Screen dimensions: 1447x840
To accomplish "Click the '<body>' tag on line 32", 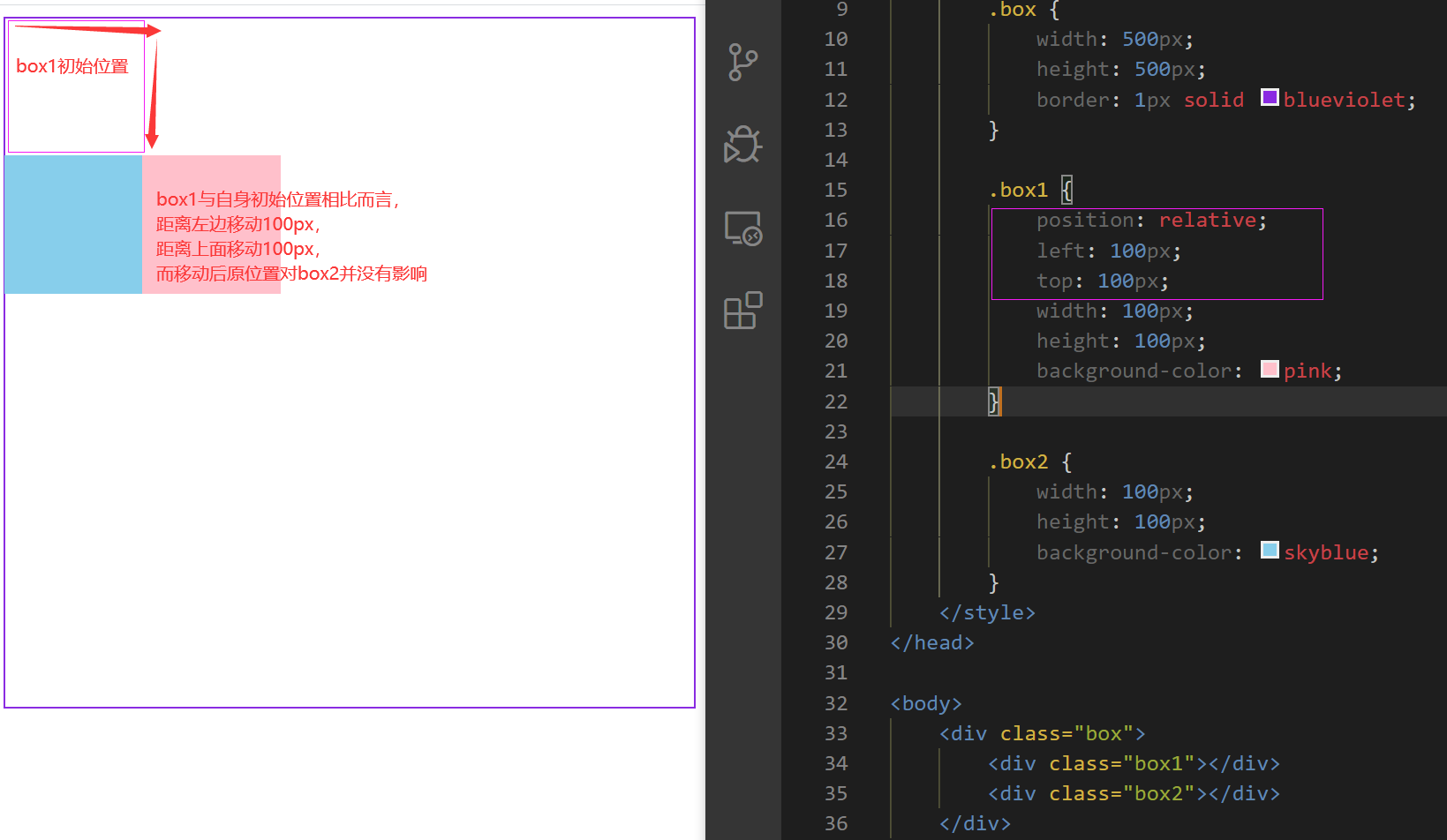I will pyautogui.click(x=926, y=703).
